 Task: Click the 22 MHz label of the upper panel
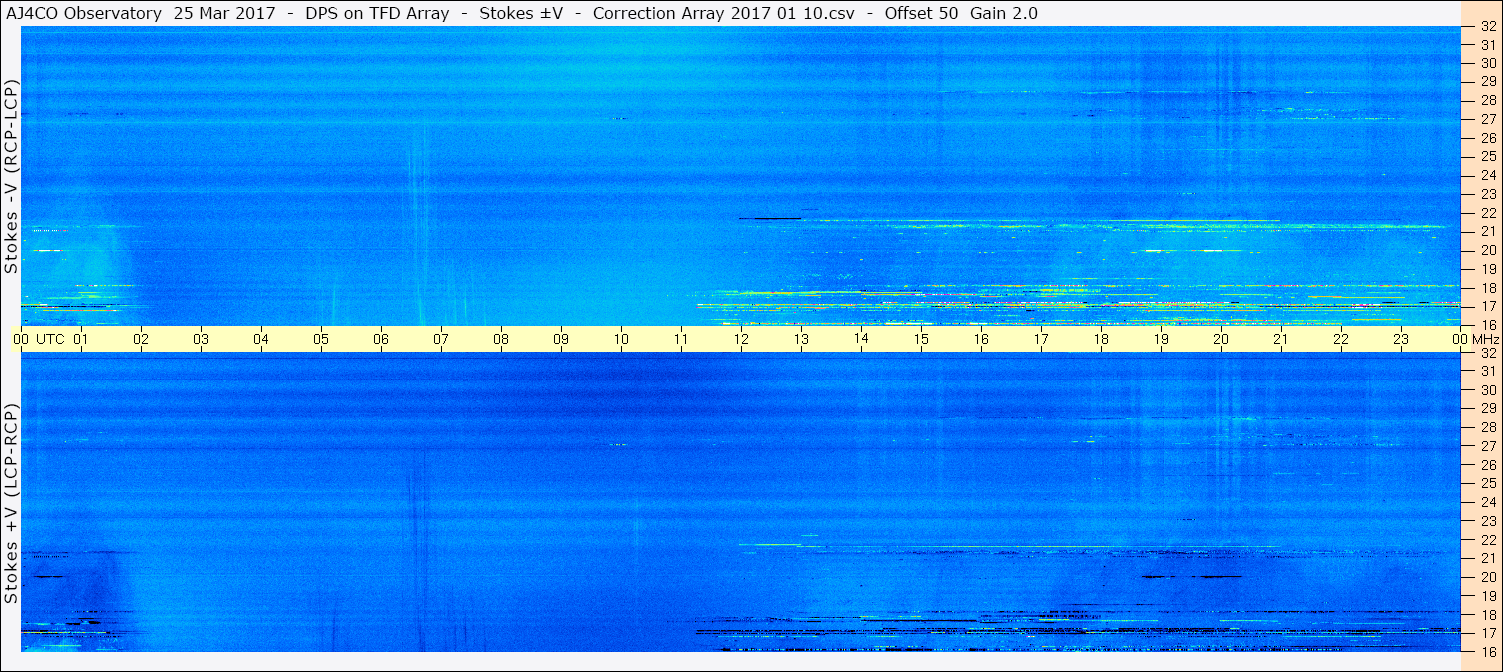coord(1488,213)
